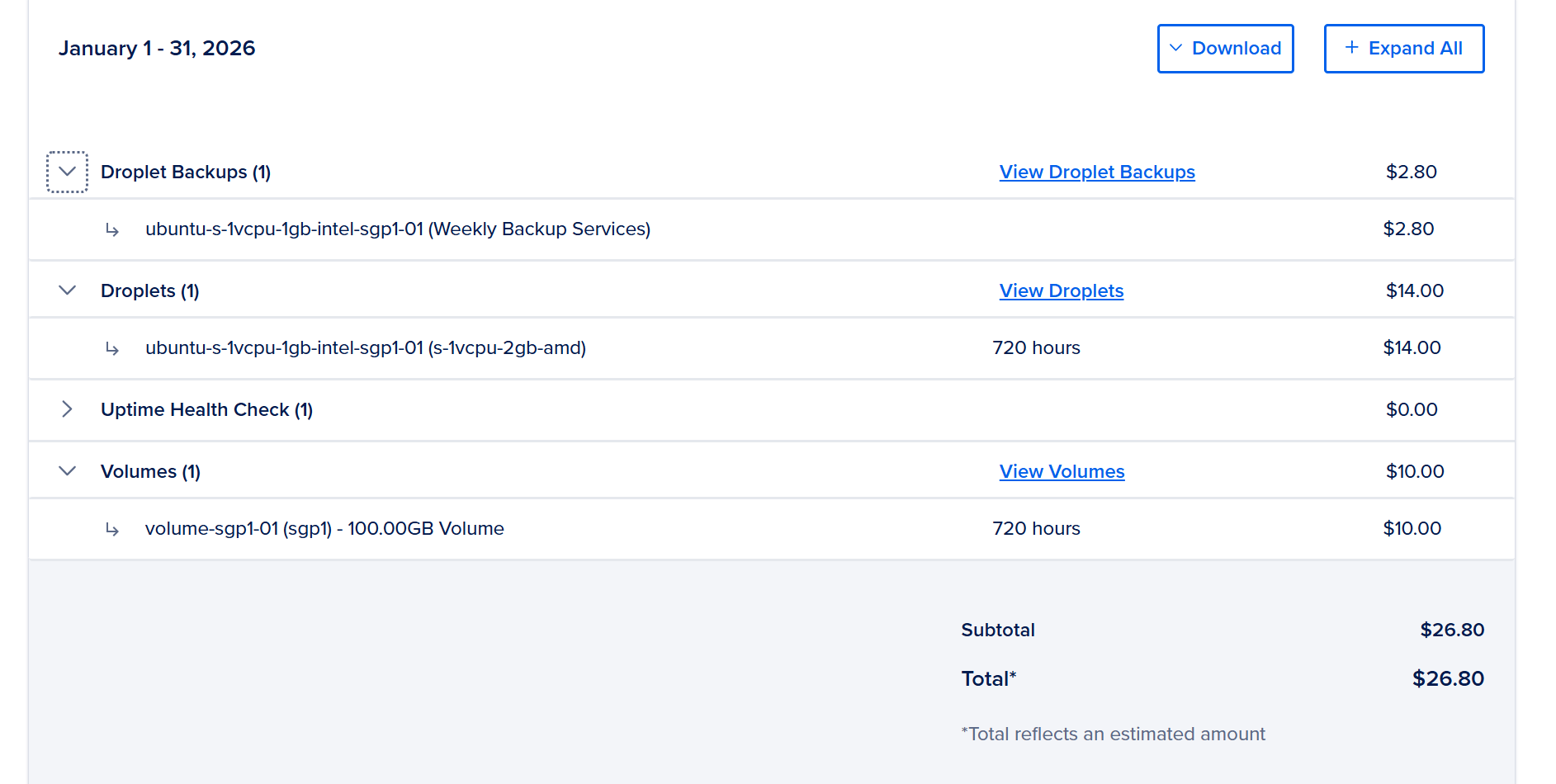This screenshot has width=1556, height=784.
Task: Open the Download dropdown button
Action: [1225, 49]
